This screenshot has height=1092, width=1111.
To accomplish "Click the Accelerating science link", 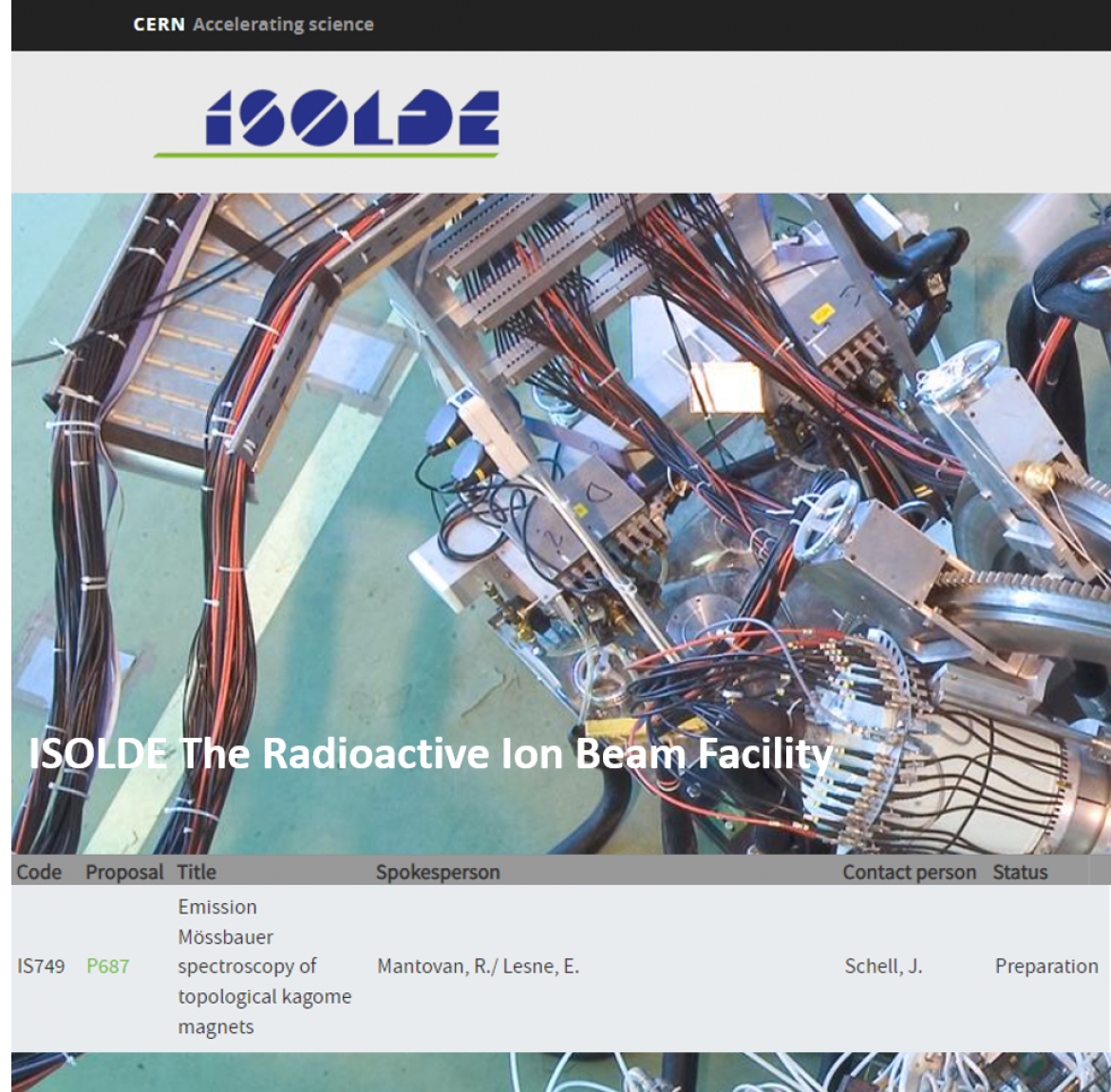I will [x=283, y=25].
